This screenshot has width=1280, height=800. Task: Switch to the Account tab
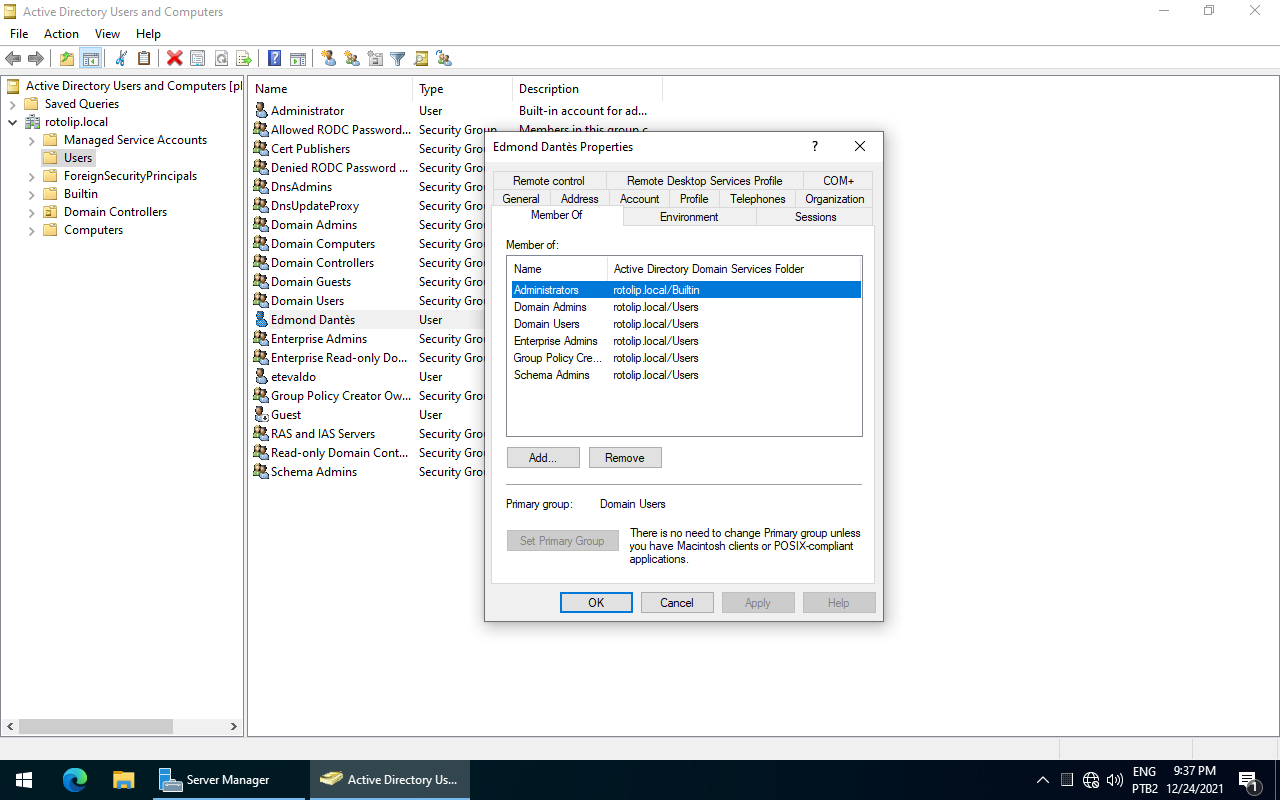pos(639,199)
